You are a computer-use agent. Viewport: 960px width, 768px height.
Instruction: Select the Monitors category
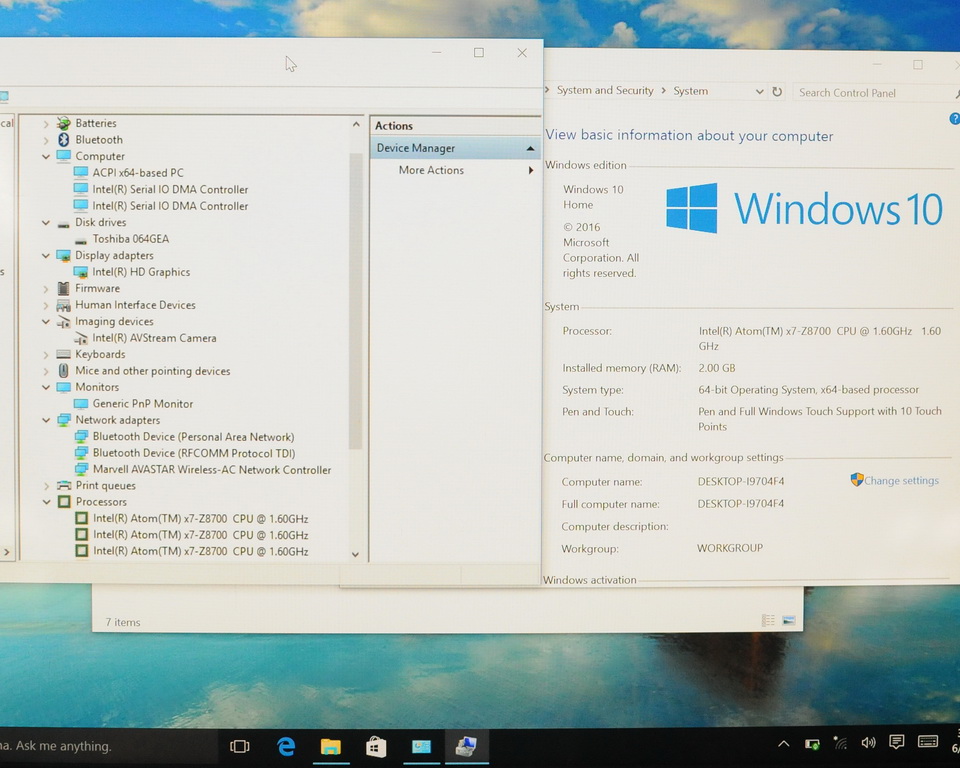click(97, 387)
